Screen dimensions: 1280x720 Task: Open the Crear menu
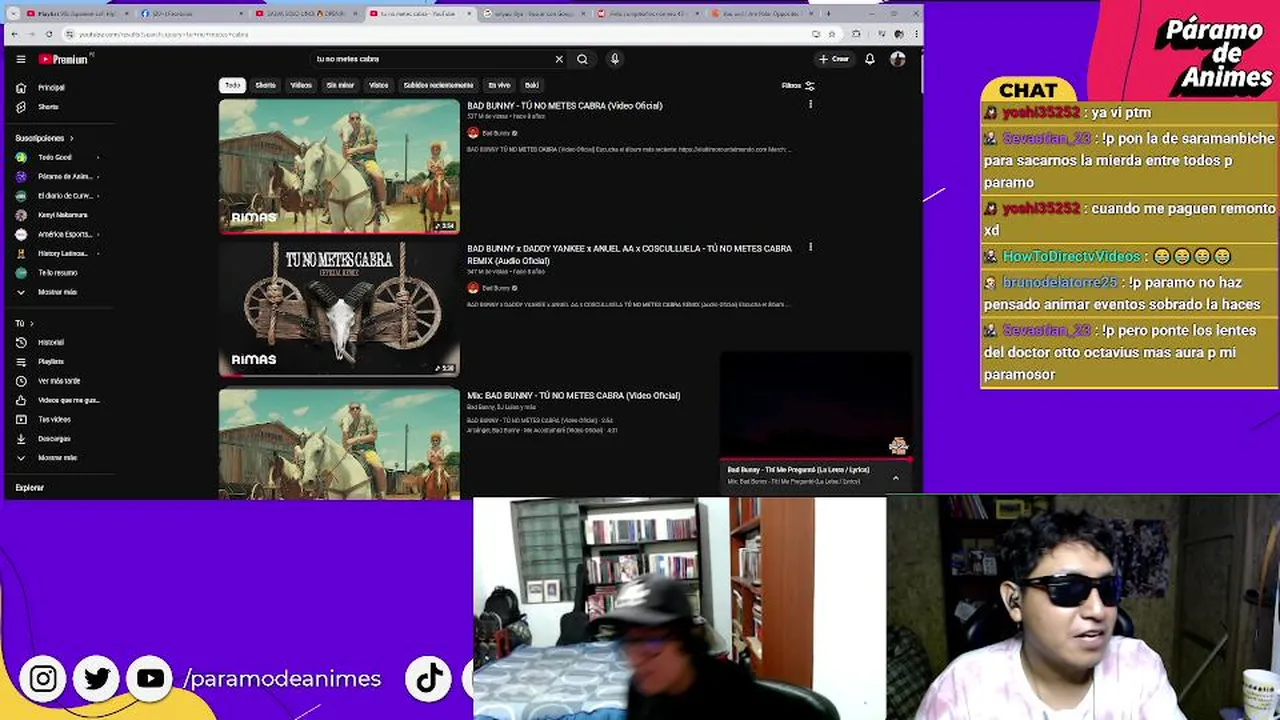[834, 59]
